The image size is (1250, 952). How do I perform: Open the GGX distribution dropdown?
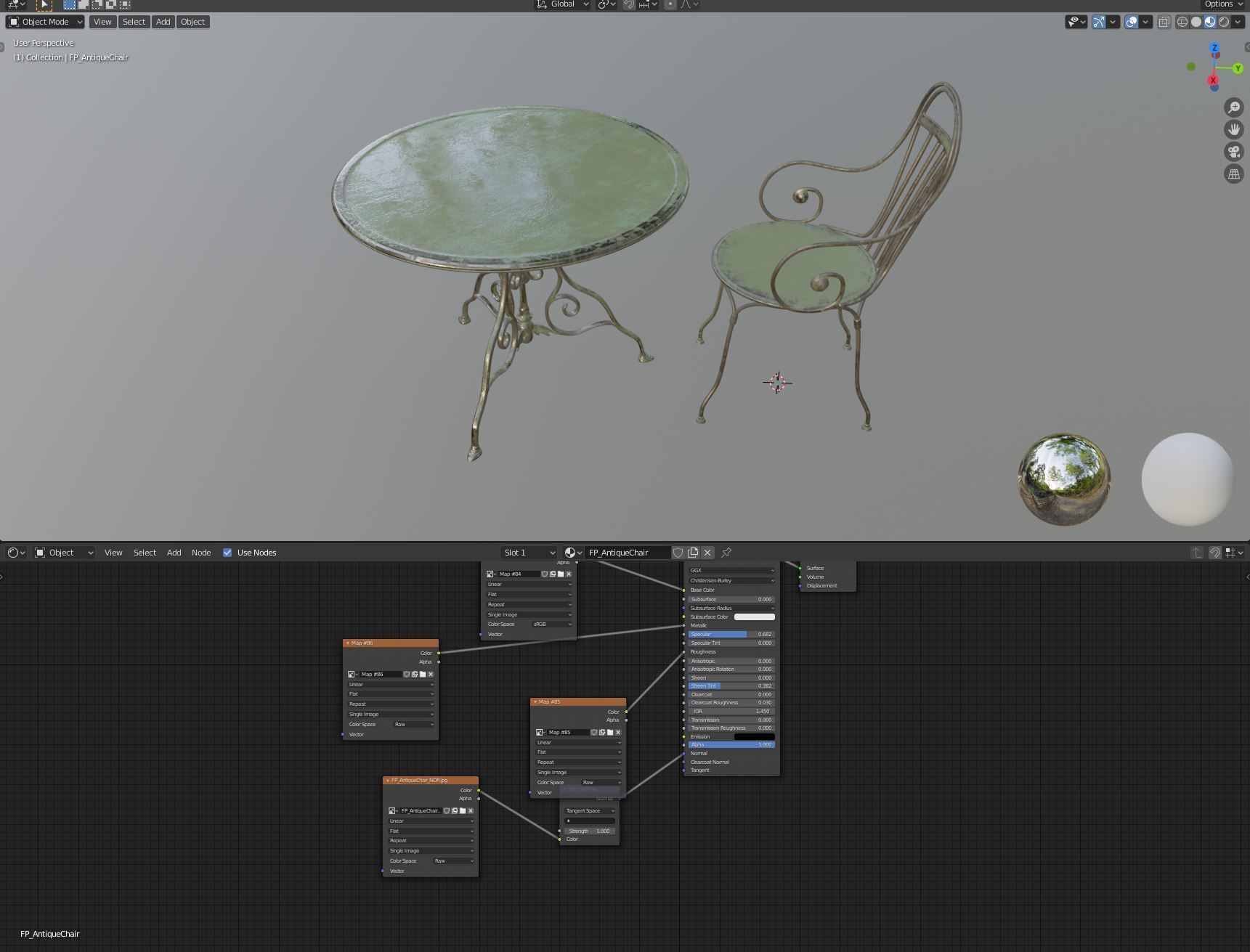(731, 571)
